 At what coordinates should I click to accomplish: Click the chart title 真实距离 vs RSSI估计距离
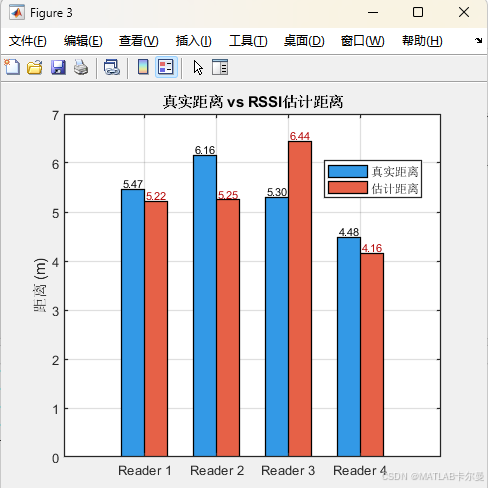(x=253, y=102)
